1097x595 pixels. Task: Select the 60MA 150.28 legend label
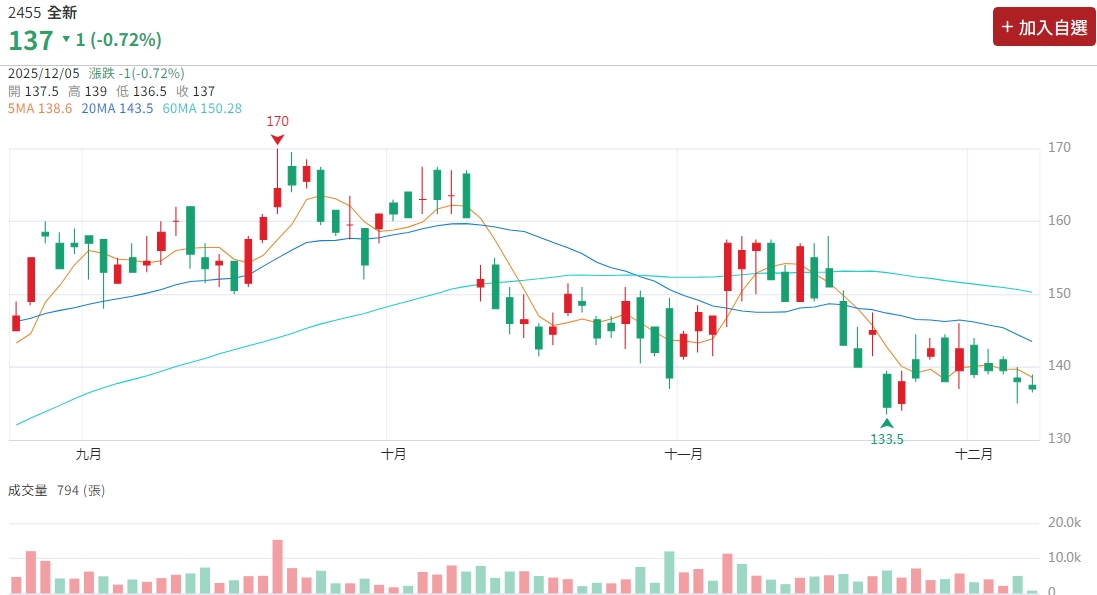202,108
